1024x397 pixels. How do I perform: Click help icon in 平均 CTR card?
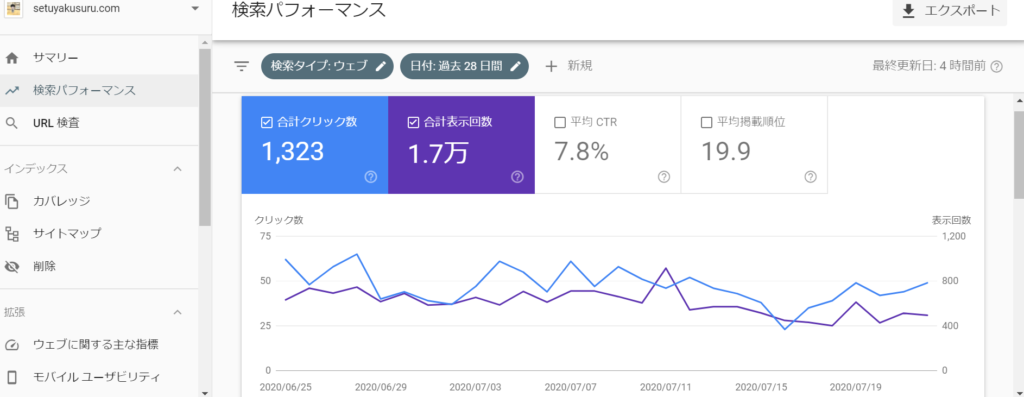(664, 176)
